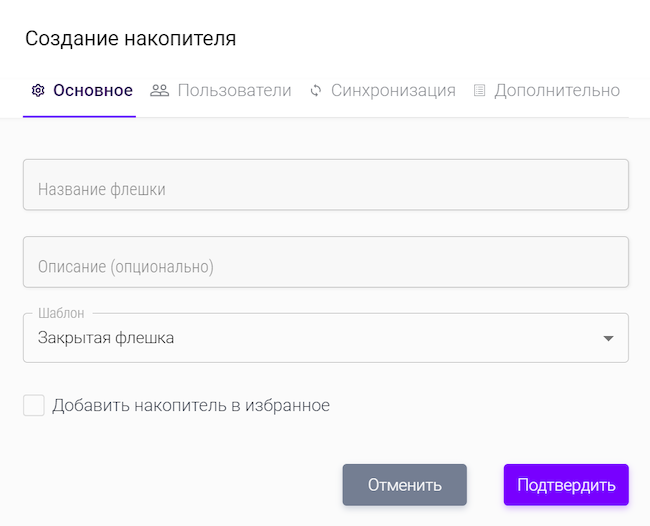Switch to the Основное tab
The height and width of the screenshot is (526, 650).
pyautogui.click(x=92, y=90)
